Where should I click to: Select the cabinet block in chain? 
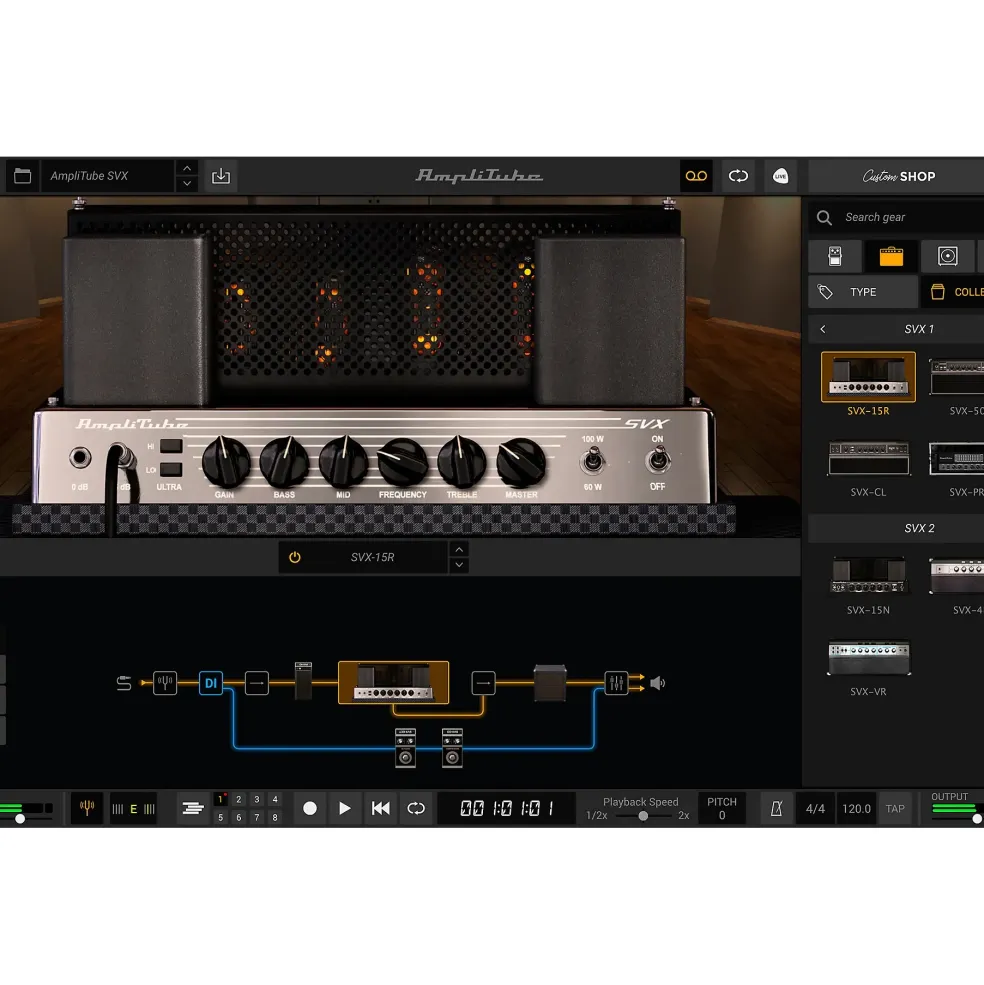[x=550, y=683]
